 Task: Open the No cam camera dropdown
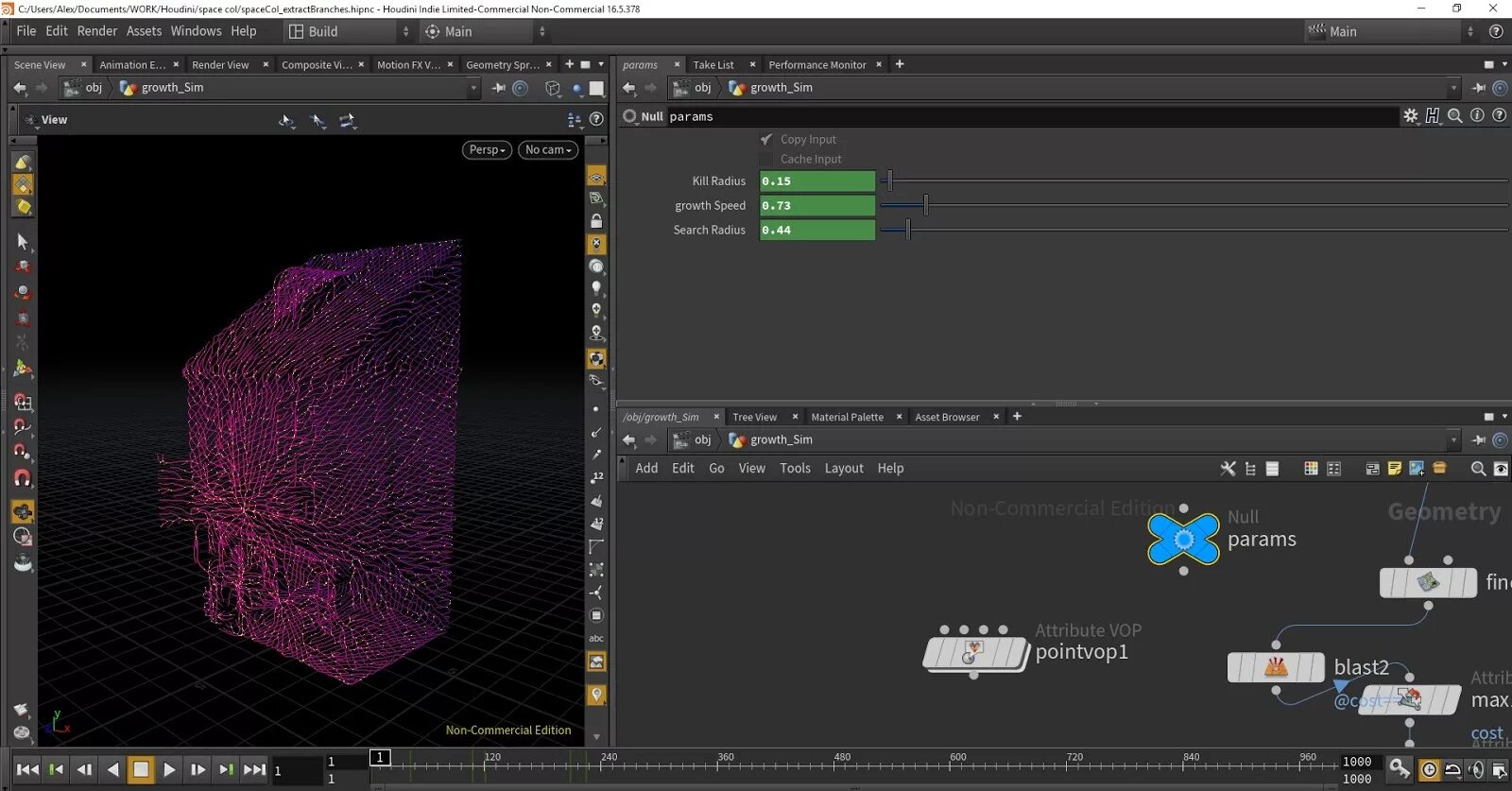[548, 150]
